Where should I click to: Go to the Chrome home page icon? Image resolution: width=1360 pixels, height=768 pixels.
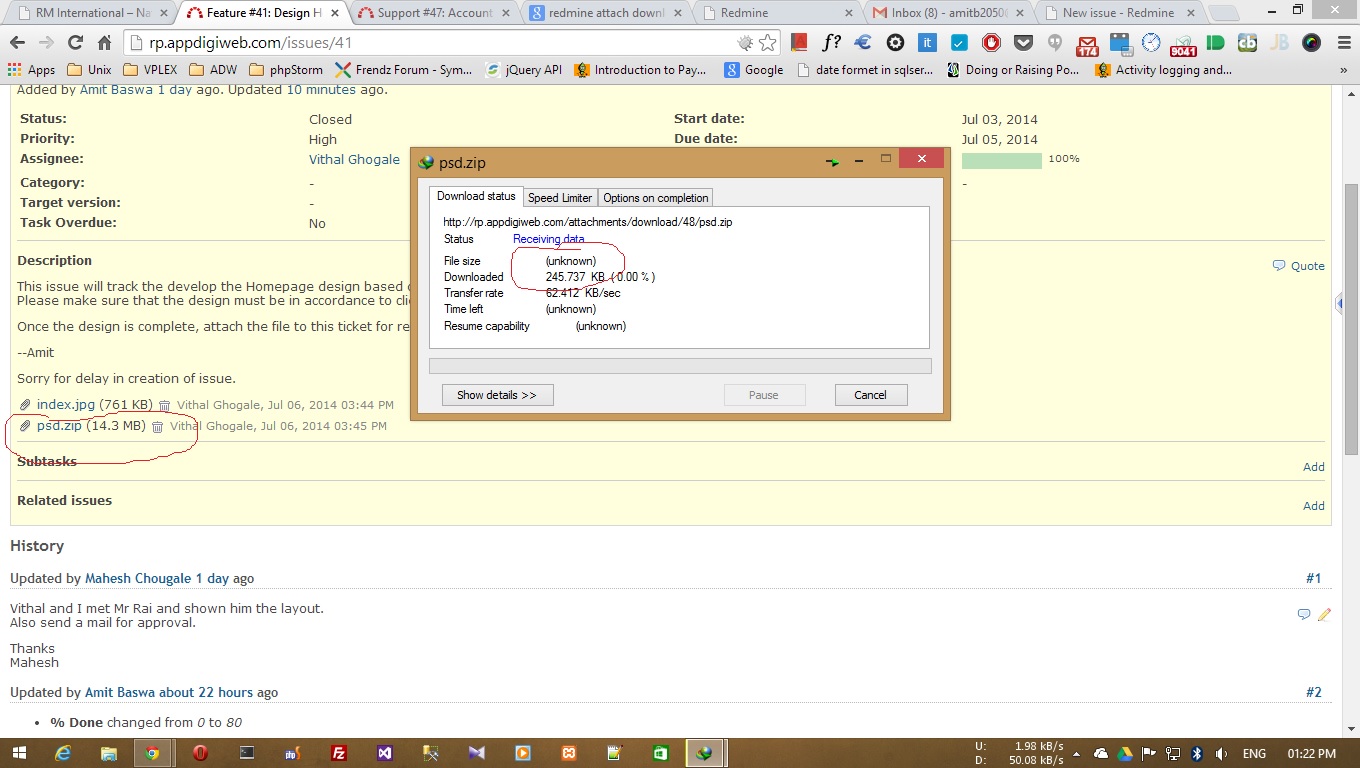pos(104,43)
